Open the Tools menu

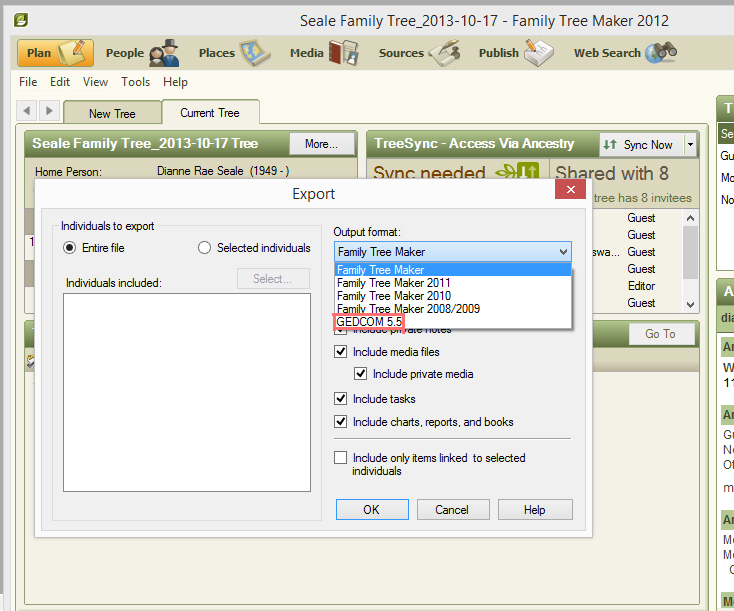pos(135,82)
